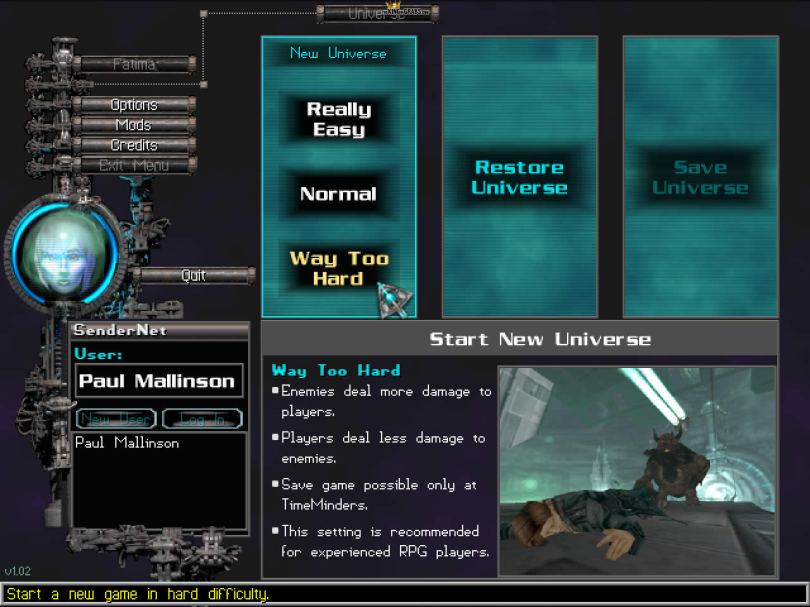The image size is (810, 607).
Task: Select Normal difficulty
Action: click(338, 194)
